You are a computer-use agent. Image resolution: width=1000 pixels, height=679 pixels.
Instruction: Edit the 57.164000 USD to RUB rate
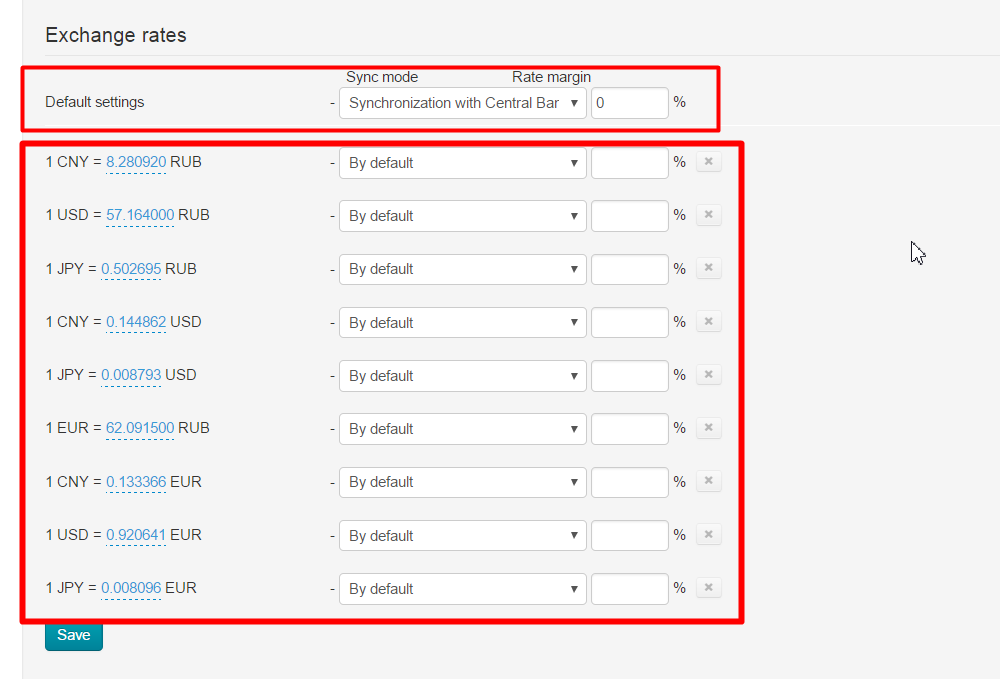click(x=140, y=215)
